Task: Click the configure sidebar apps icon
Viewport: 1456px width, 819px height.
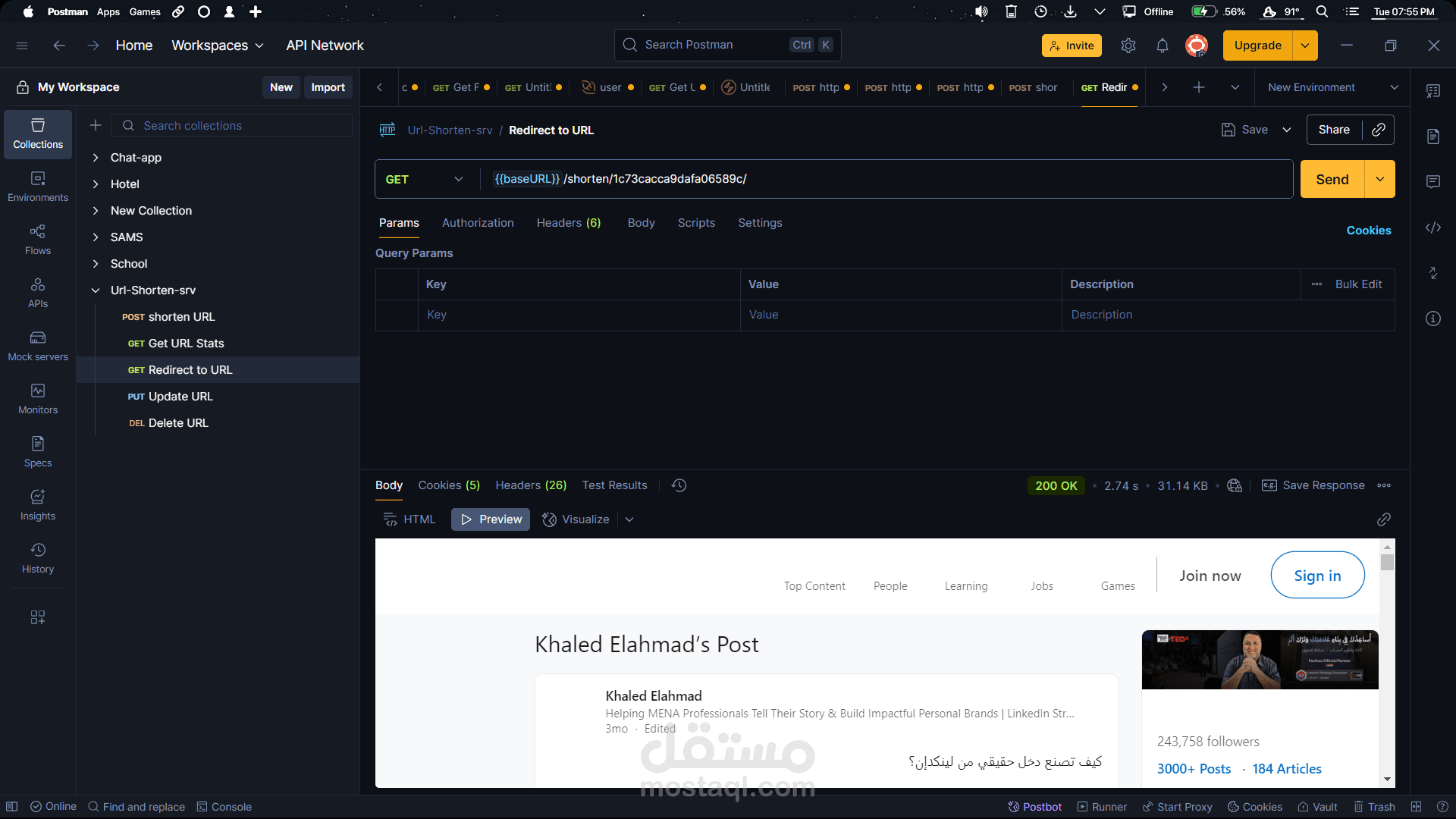Action: [x=38, y=617]
